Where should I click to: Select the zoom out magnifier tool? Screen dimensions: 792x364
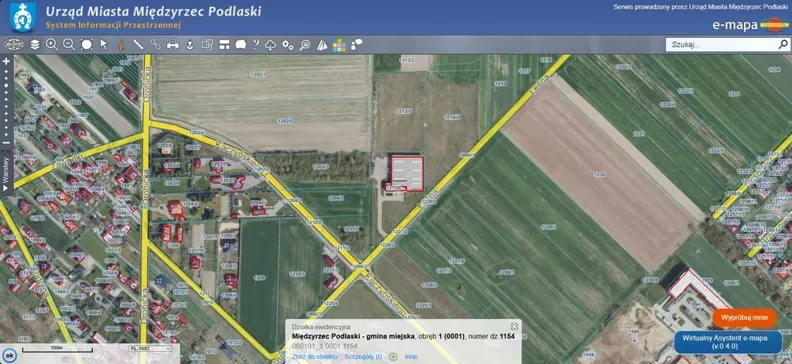click(69, 44)
